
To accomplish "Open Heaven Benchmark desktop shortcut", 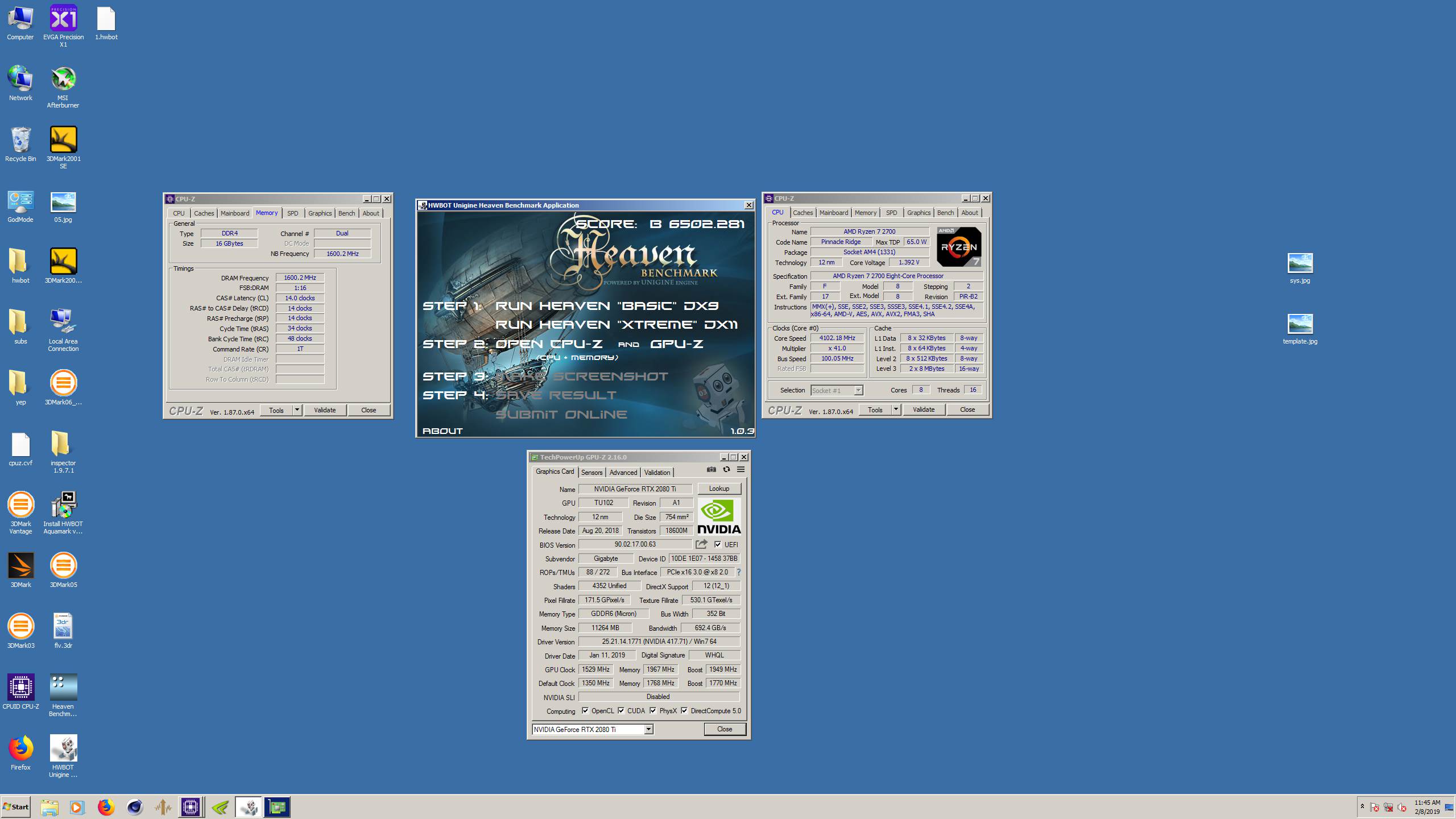I will coord(63,695).
